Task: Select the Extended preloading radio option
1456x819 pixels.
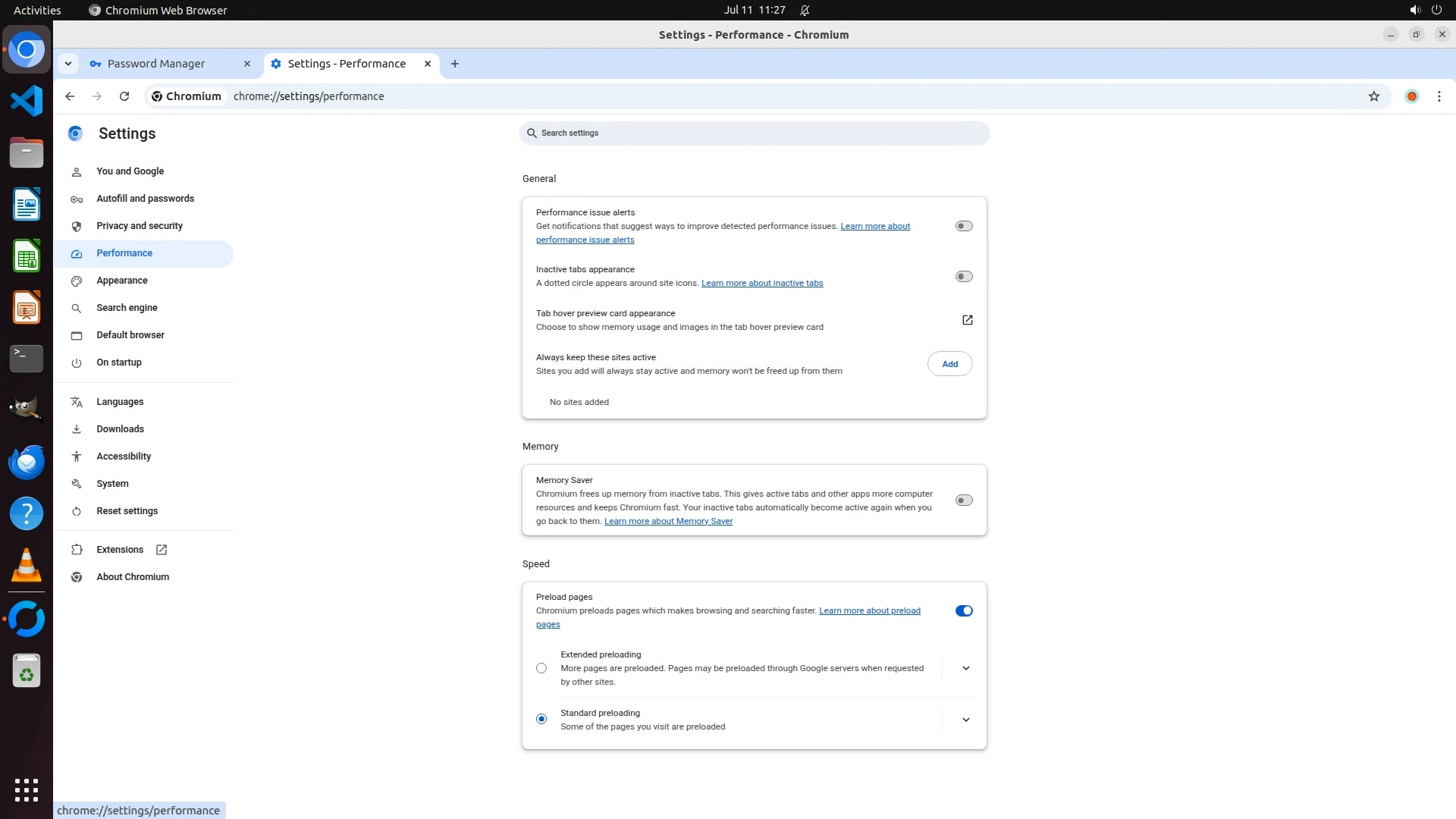Action: click(541, 668)
